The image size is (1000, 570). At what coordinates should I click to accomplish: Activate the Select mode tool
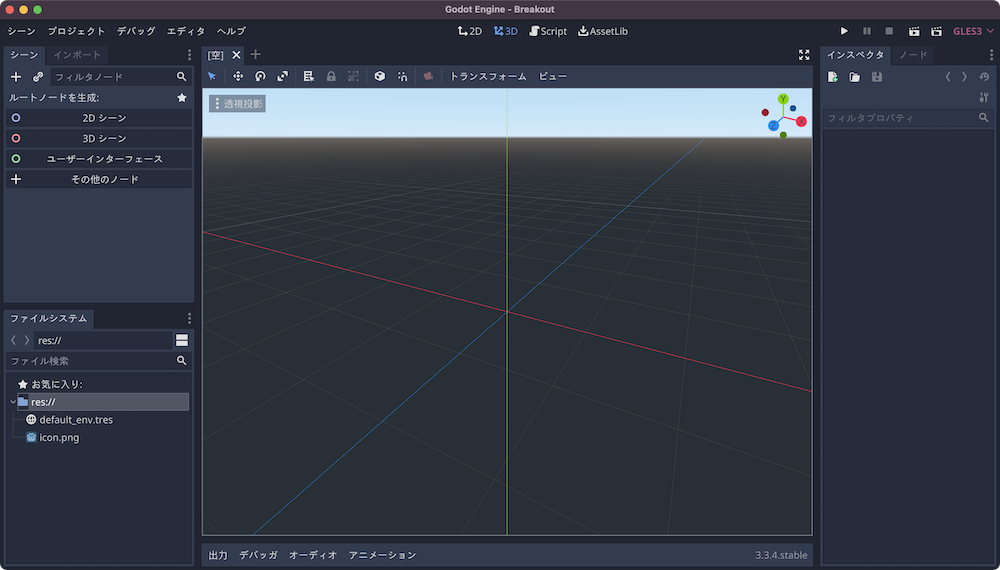[x=212, y=77]
